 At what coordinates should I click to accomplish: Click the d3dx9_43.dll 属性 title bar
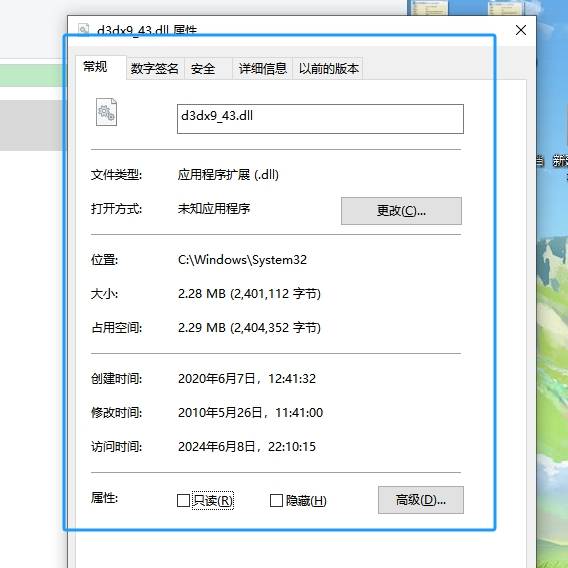coord(290,30)
